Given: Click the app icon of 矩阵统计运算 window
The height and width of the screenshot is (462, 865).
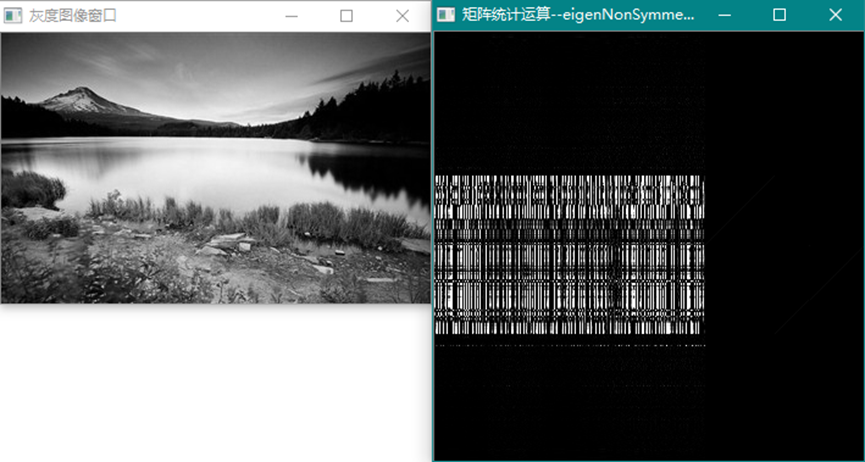Looking at the screenshot, I should coord(446,15).
